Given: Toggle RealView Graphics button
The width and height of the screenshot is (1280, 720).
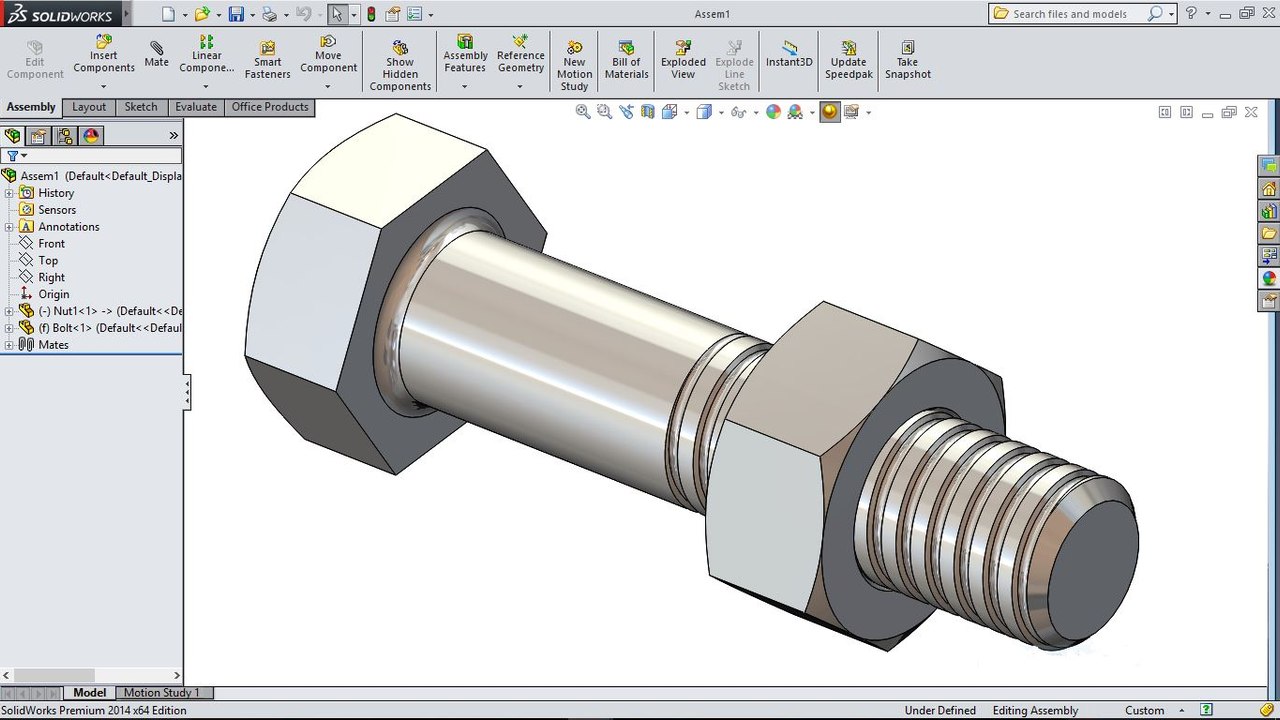Looking at the screenshot, I should click(829, 112).
